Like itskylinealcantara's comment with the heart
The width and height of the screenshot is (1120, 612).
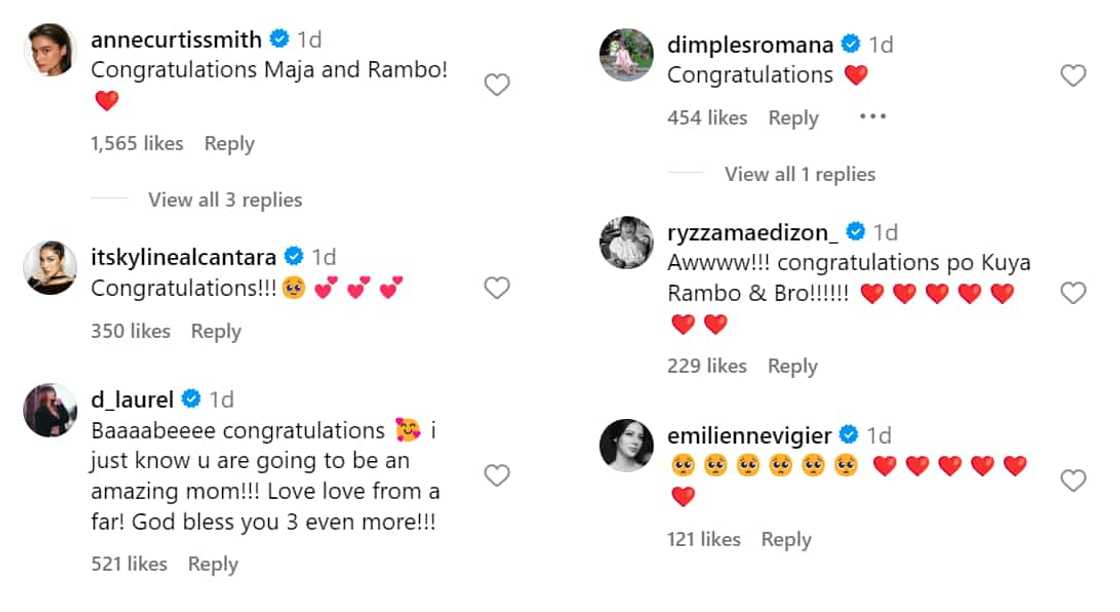point(497,288)
